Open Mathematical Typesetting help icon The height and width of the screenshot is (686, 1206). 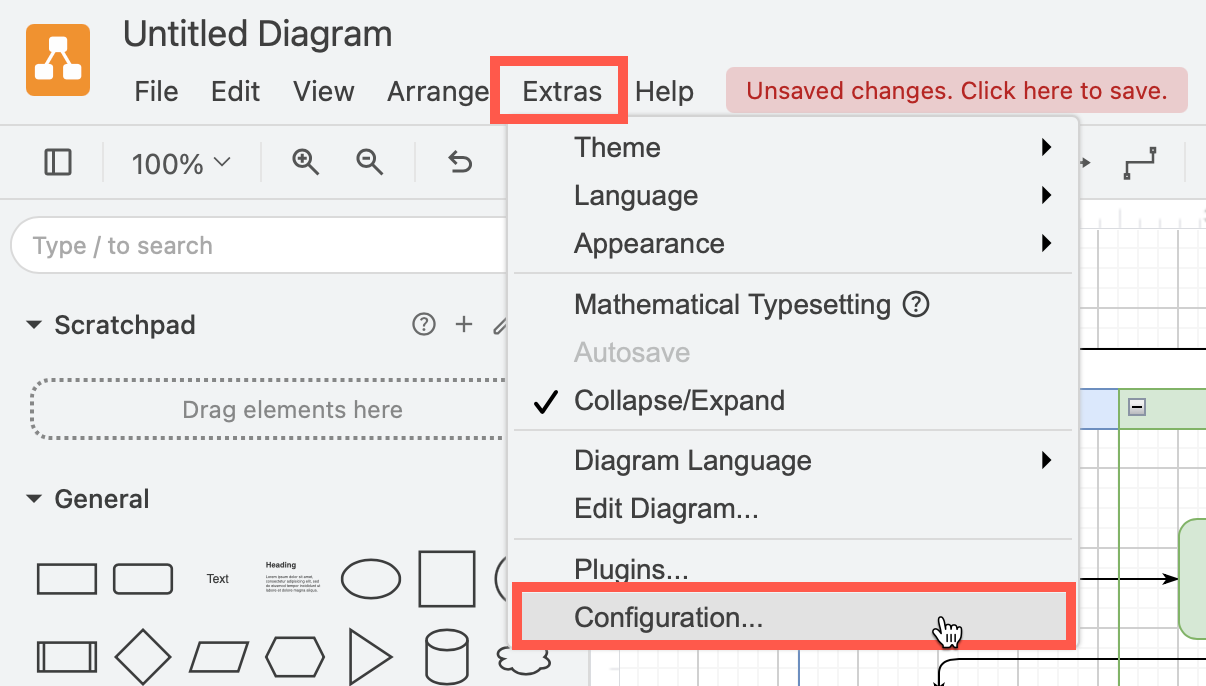tap(916, 304)
